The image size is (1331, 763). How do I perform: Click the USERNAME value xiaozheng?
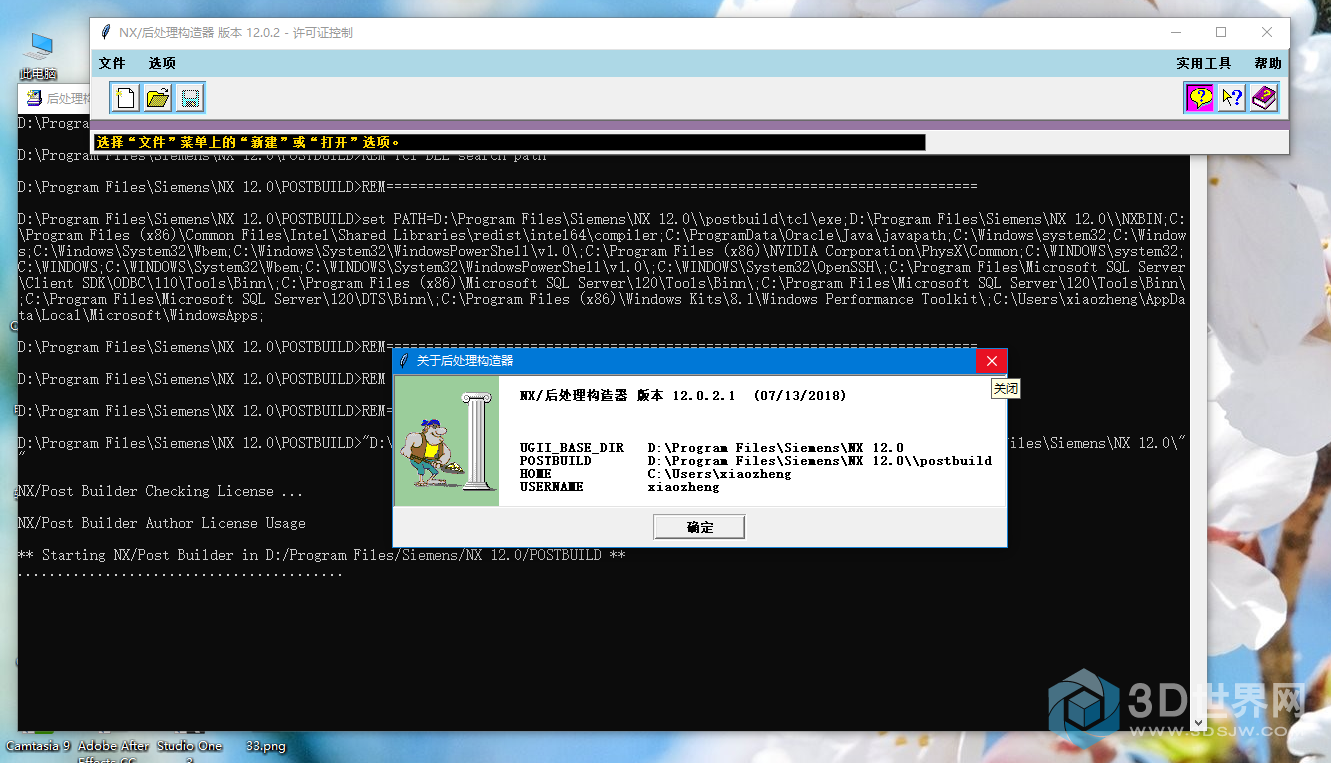[684, 487]
